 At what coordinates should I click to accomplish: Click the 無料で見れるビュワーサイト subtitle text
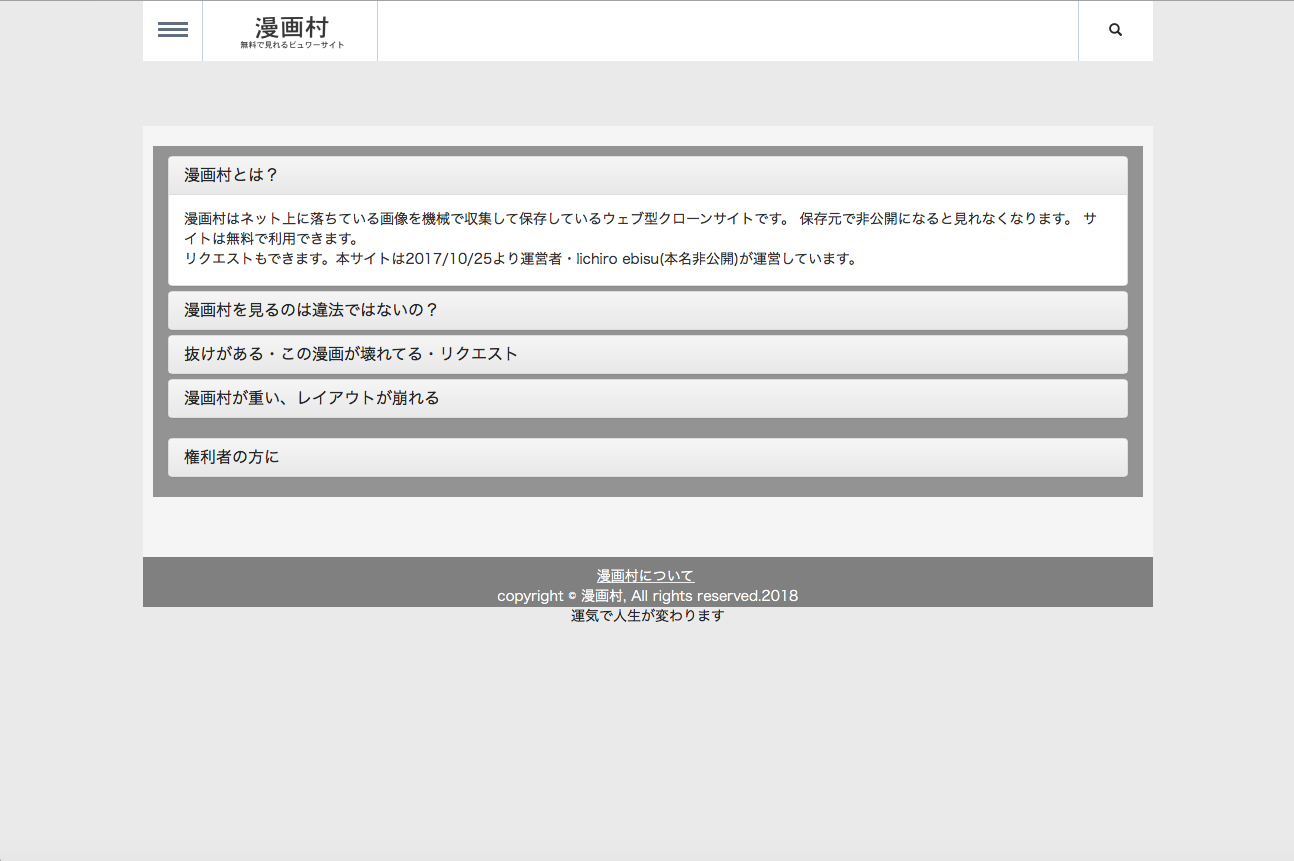[292, 45]
